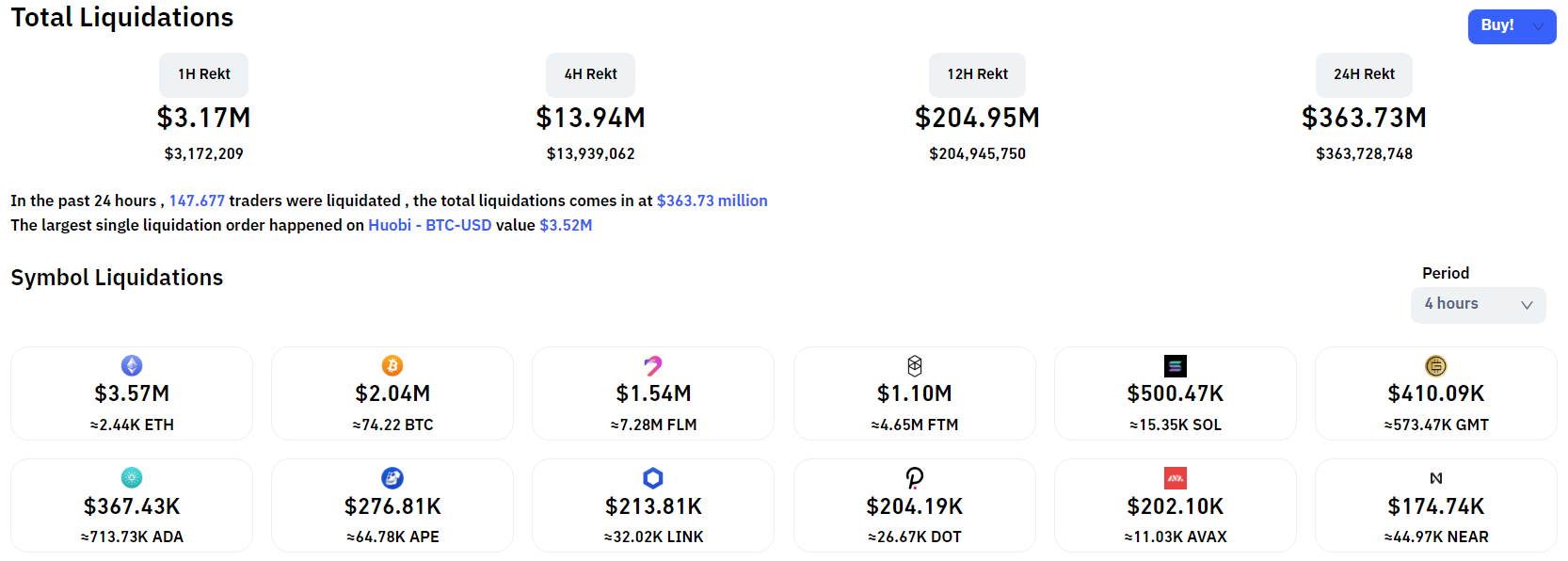This screenshot has height=561, width=1568.
Task: Click the Chainlink hexagon icon
Action: [653, 478]
